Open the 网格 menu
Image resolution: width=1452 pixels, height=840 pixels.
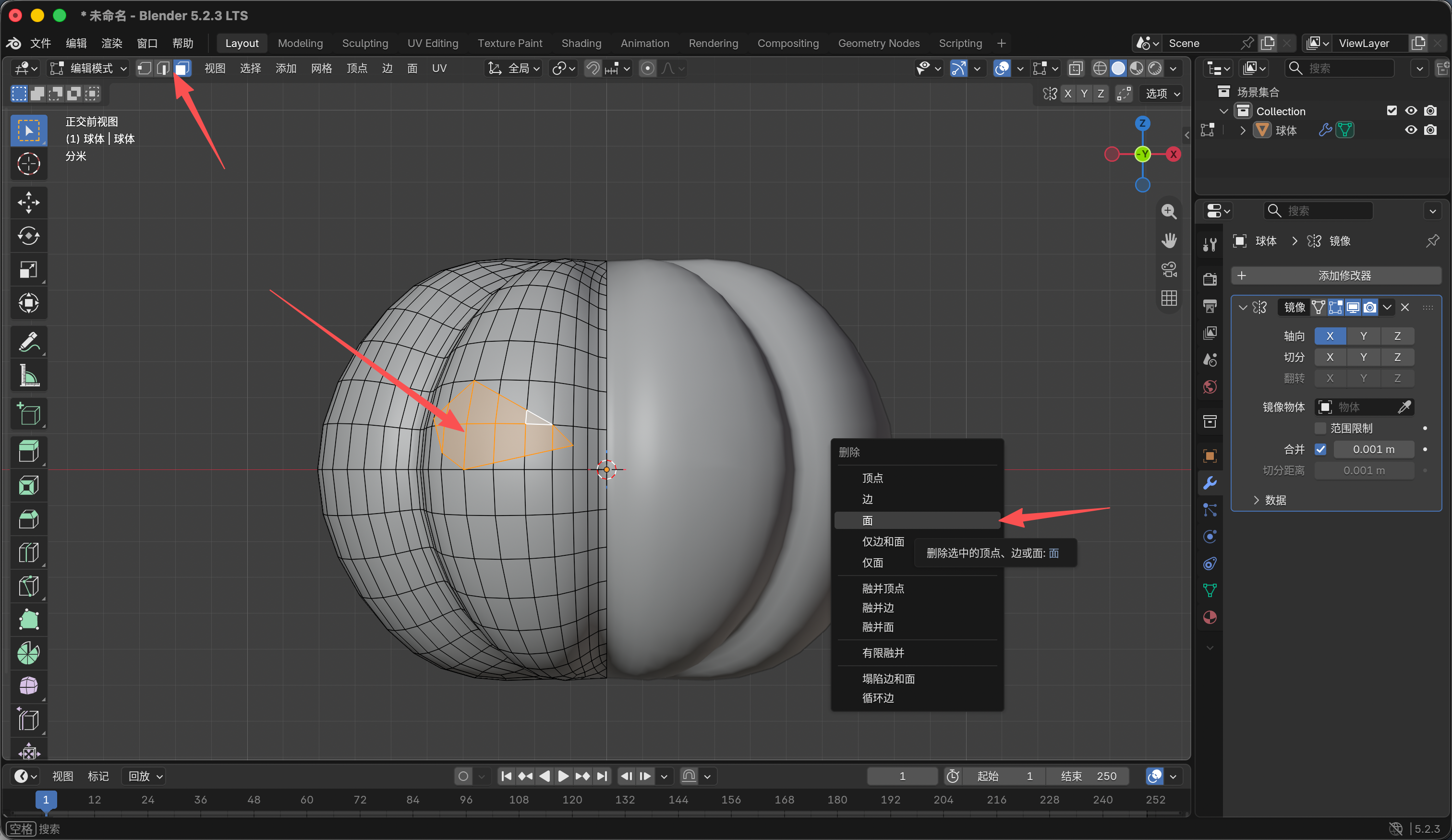point(321,69)
